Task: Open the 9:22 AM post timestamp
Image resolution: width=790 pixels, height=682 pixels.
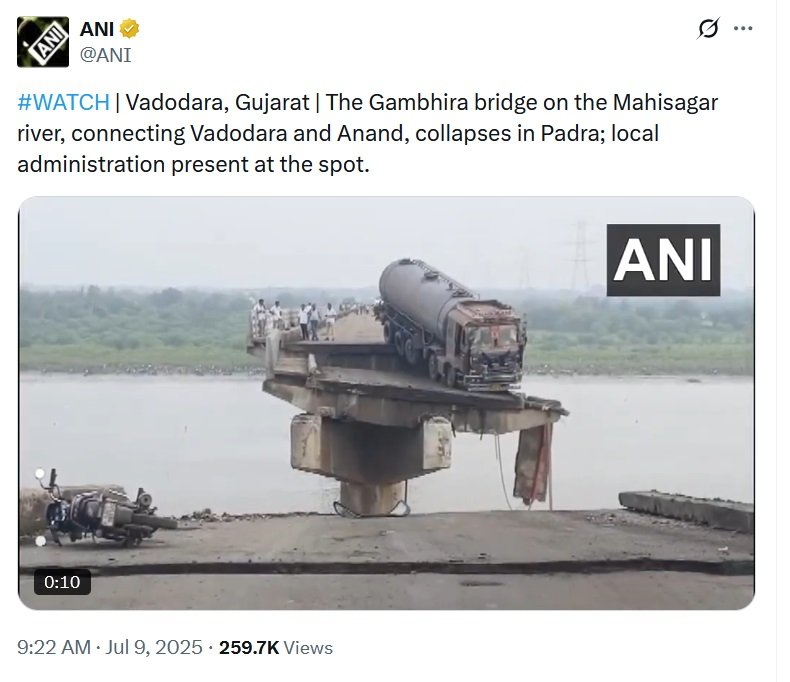Action: pos(54,647)
